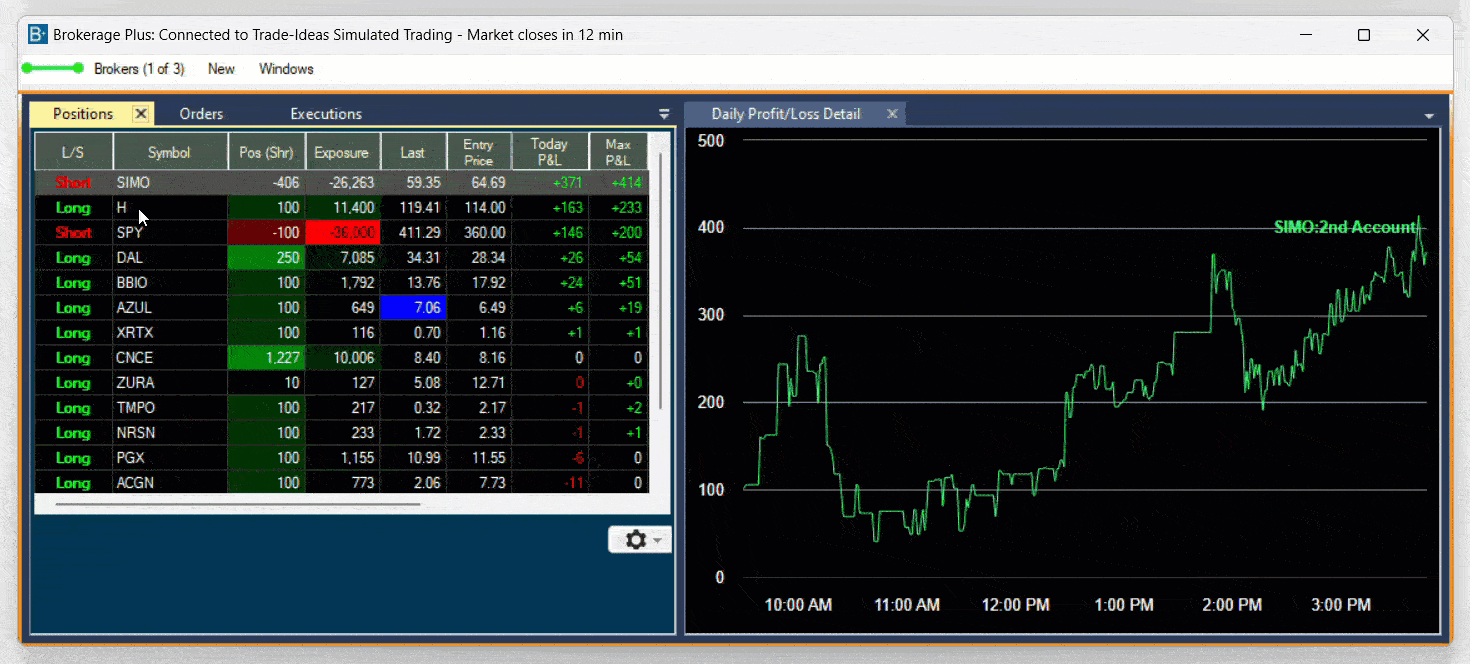1470x664 pixels.
Task: Close the Daily Profit/Loss Detail tab
Action: [x=892, y=114]
